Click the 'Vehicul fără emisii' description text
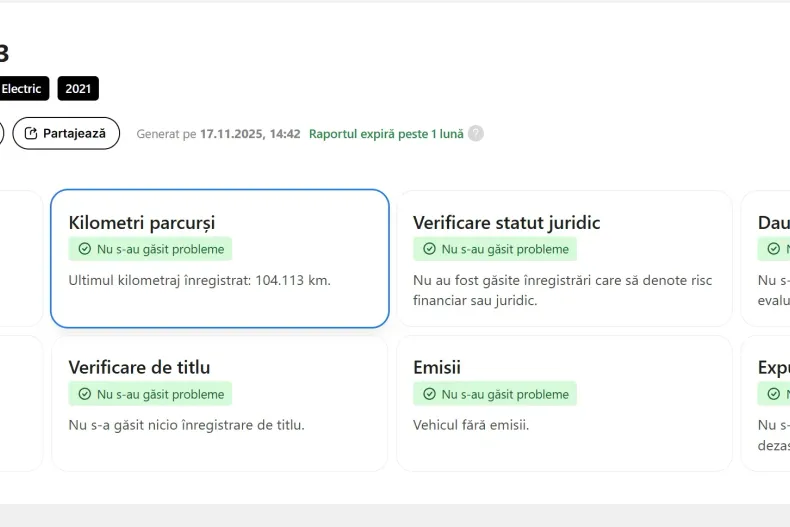The height and width of the screenshot is (527, 790). click(x=470, y=425)
